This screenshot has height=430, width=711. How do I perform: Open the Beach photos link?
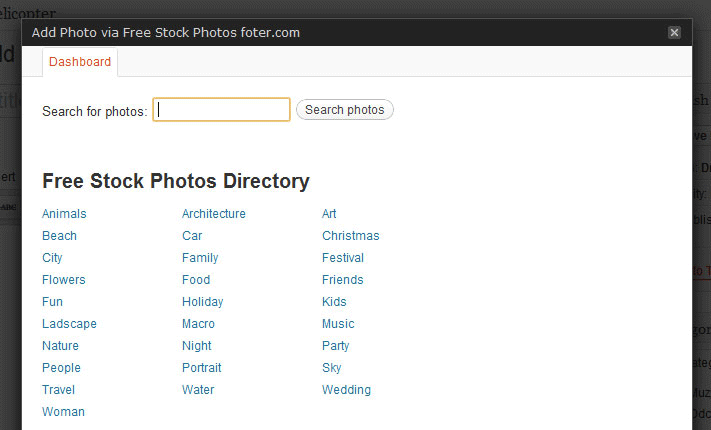point(59,236)
